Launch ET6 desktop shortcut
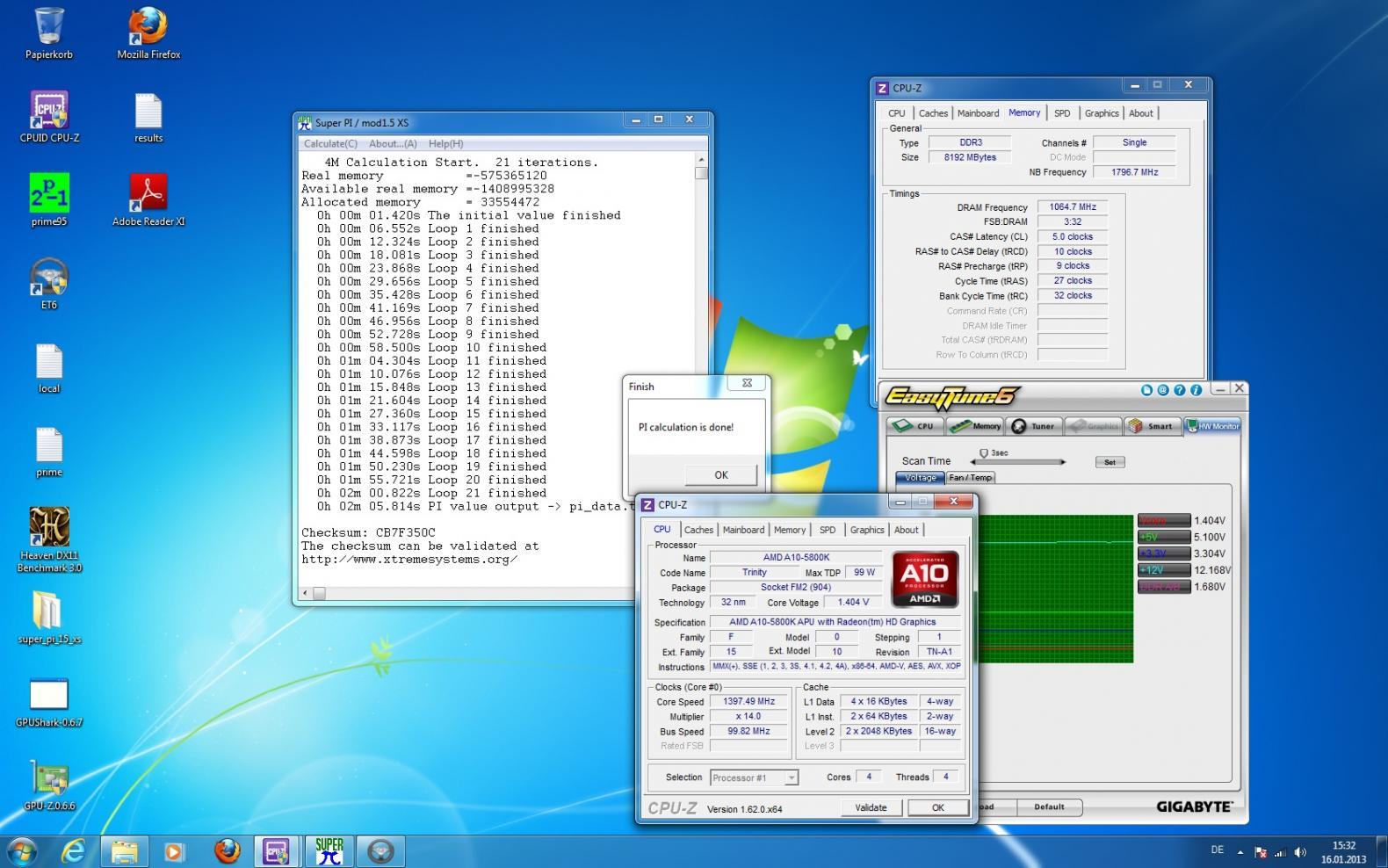This screenshot has height=868, width=1388. pos(49,284)
